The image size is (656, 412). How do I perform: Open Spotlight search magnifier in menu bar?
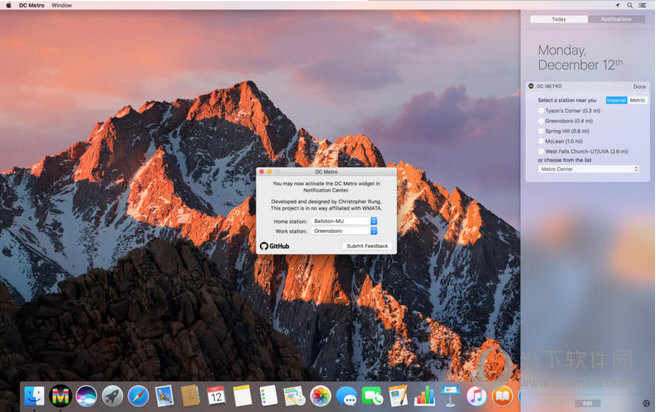click(630, 5)
